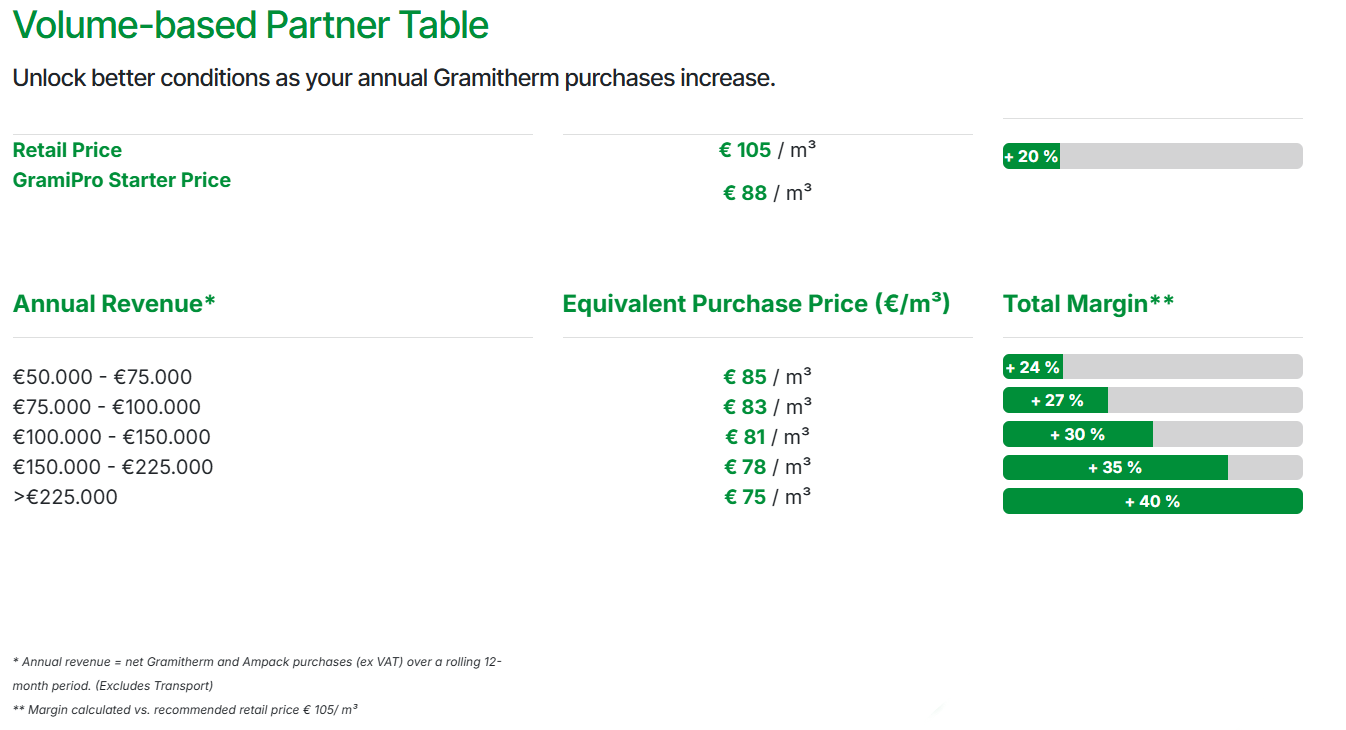Click the Retail Price label

[x=67, y=150]
